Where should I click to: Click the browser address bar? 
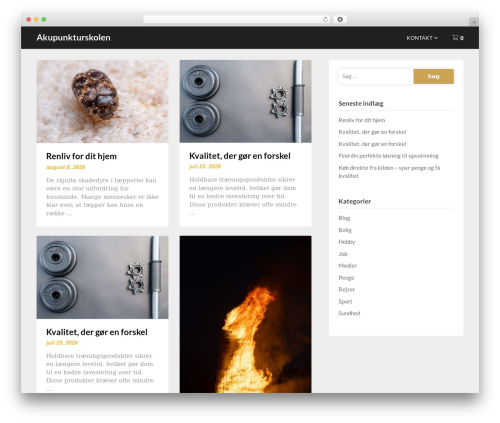tap(237, 19)
